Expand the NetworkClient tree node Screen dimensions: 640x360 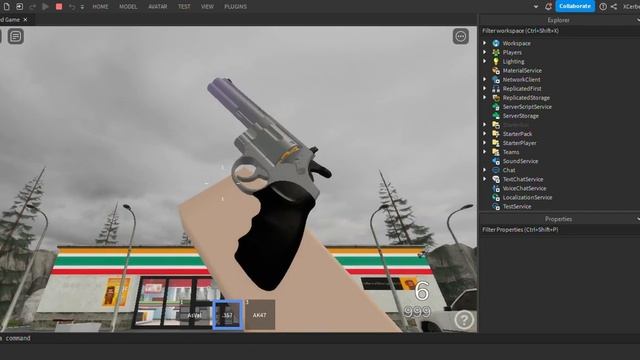pos(484,79)
